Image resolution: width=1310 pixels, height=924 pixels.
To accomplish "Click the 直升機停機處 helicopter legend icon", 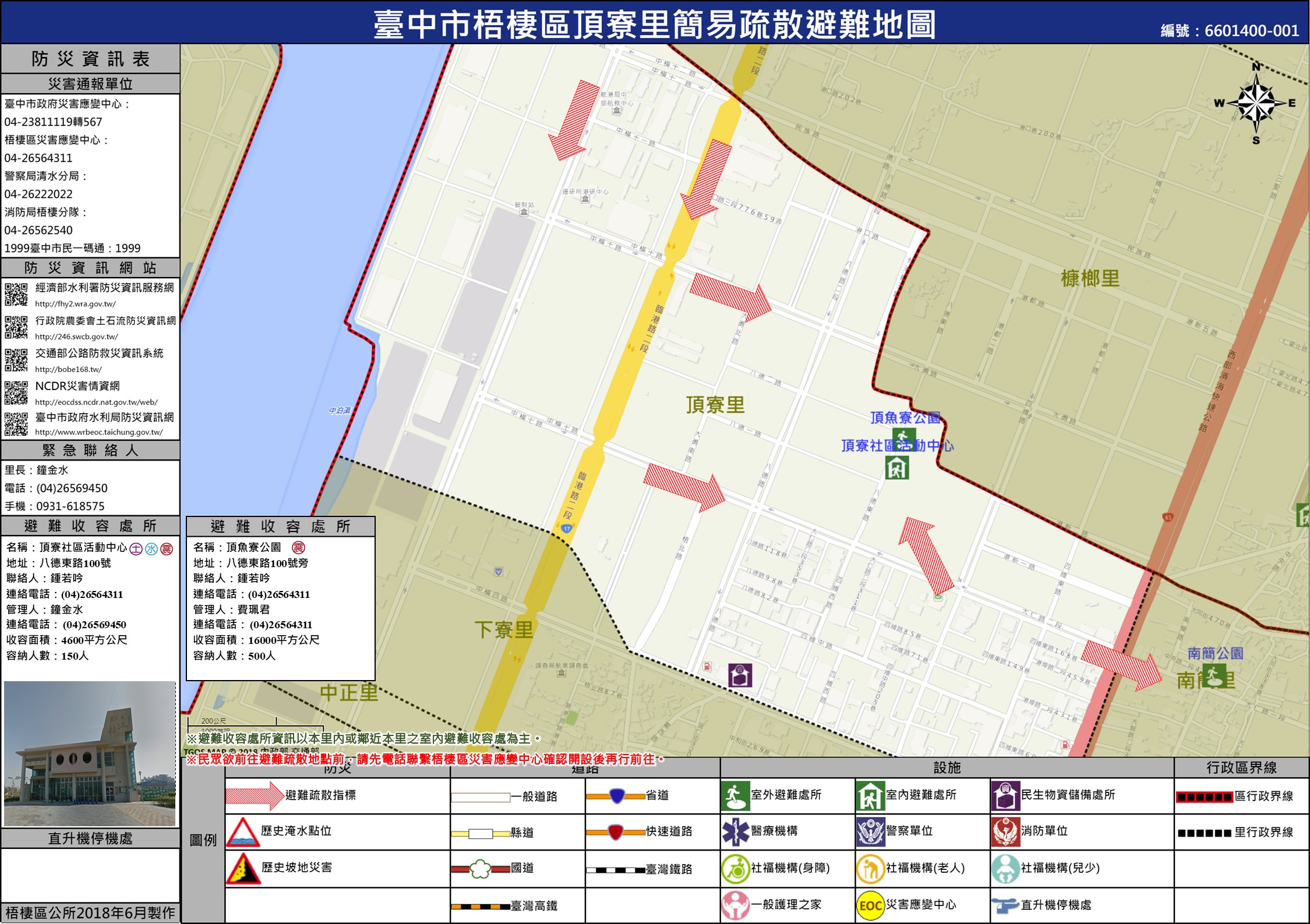I will (1005, 905).
